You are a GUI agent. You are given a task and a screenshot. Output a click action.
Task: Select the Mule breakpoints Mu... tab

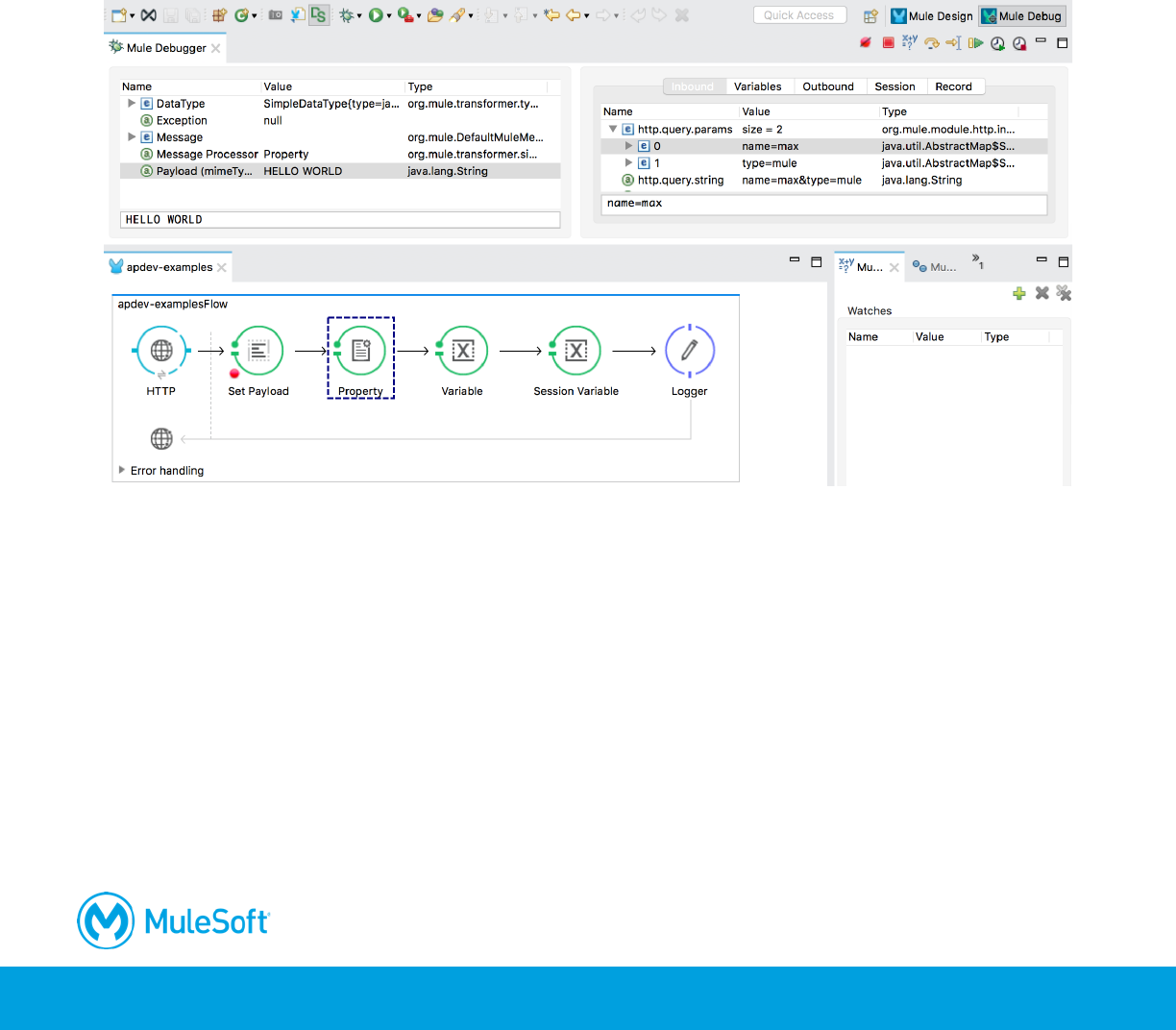tap(934, 267)
